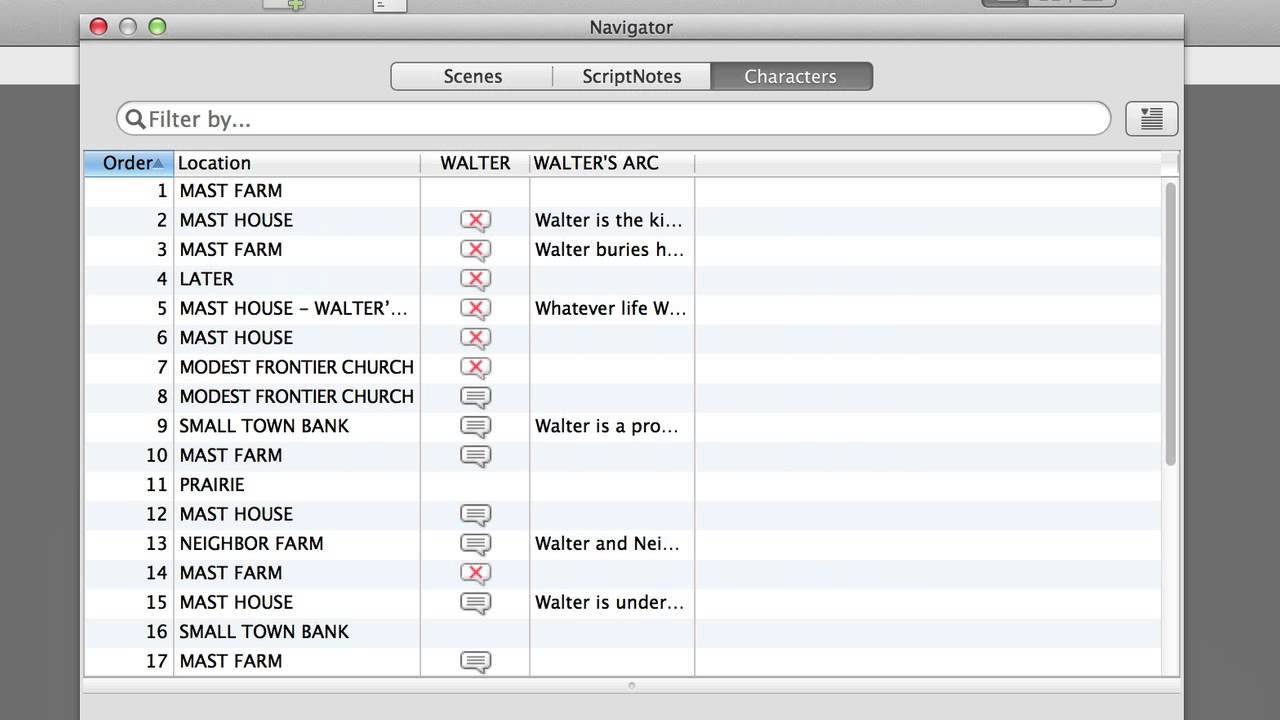This screenshot has height=720, width=1280.
Task: Select MODEST FRONTIER CHURCH in row 7
Action: [x=297, y=367]
